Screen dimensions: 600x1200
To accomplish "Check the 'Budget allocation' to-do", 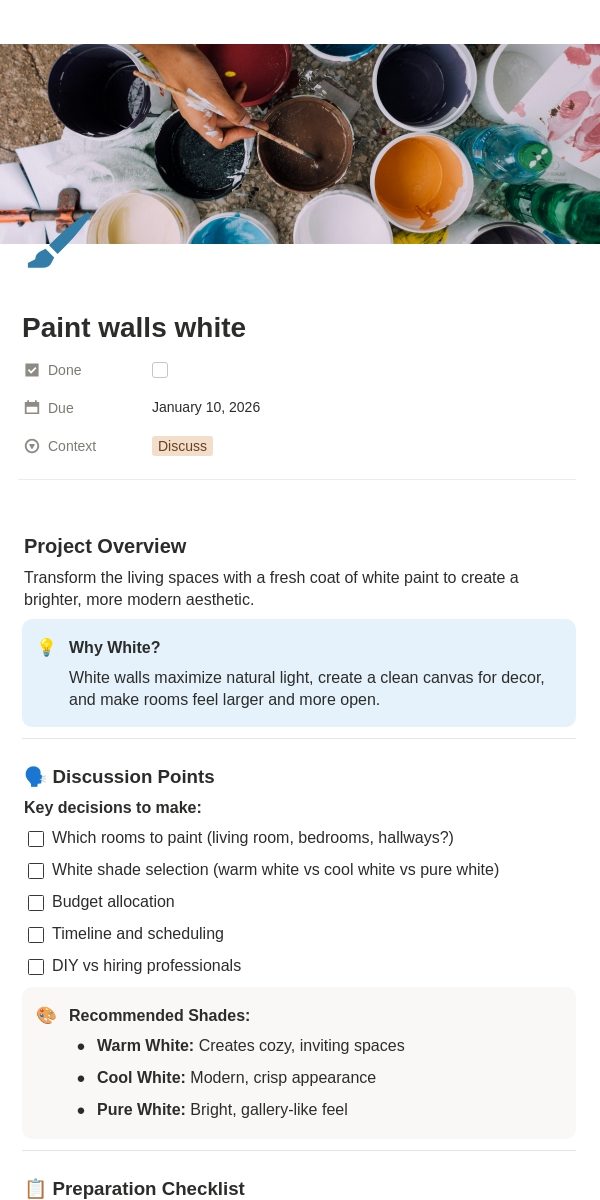I will point(36,903).
